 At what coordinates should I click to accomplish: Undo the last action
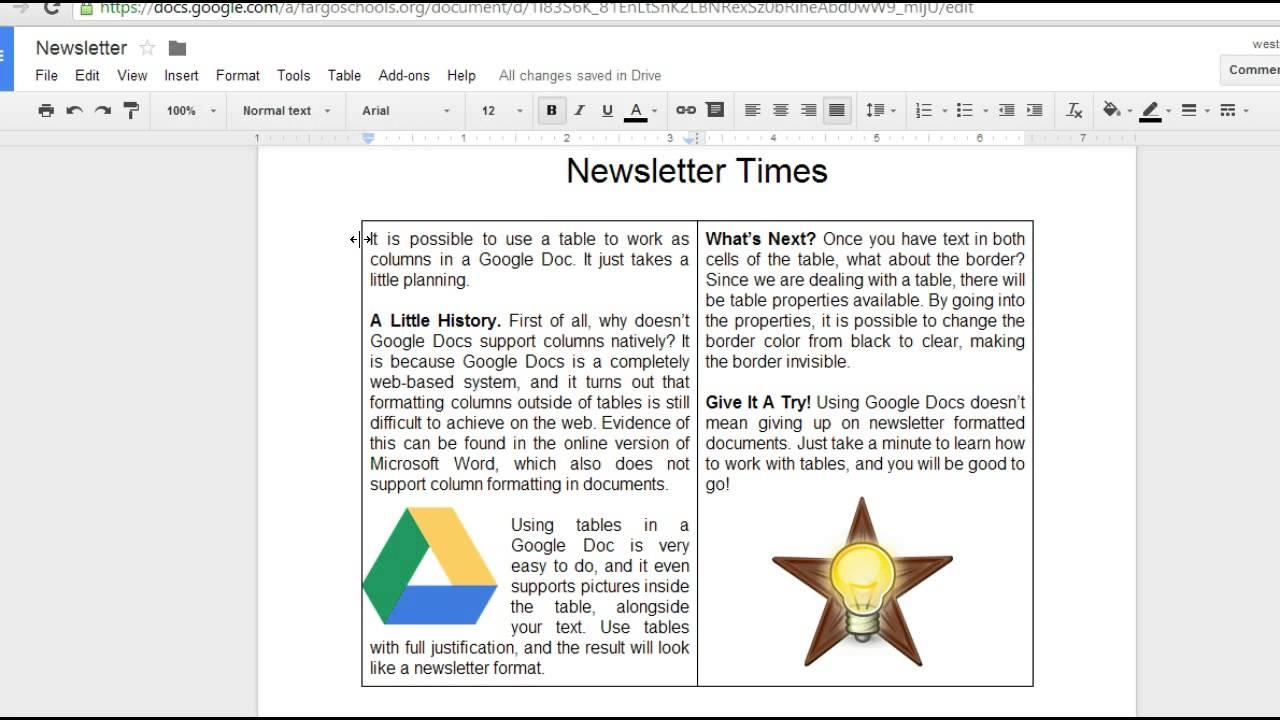[x=74, y=111]
